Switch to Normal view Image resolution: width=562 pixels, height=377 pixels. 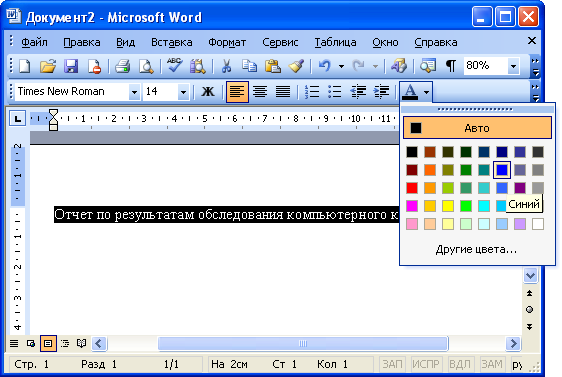click(x=14, y=344)
